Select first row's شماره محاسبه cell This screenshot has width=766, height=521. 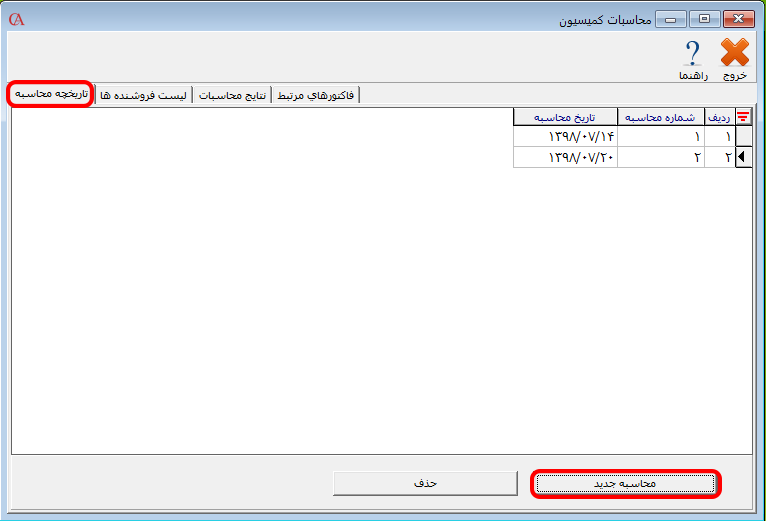tap(660, 136)
